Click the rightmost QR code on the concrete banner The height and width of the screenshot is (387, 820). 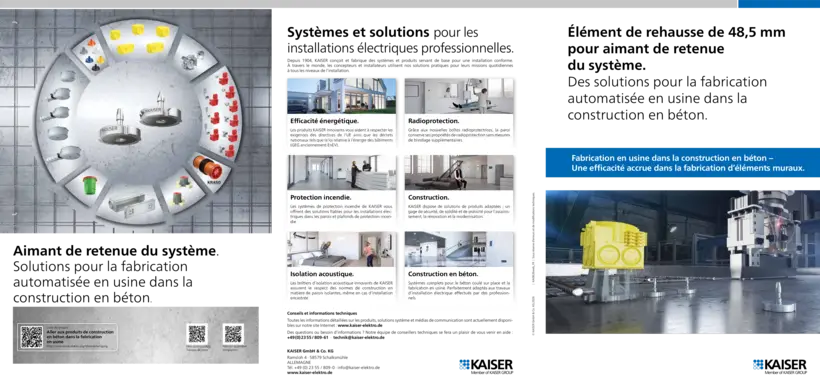(x=233, y=334)
